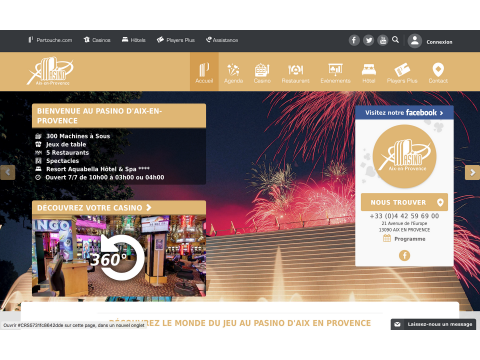Click the Programme calendar icon
Screen dimensions: 480x360
coord(387,238)
